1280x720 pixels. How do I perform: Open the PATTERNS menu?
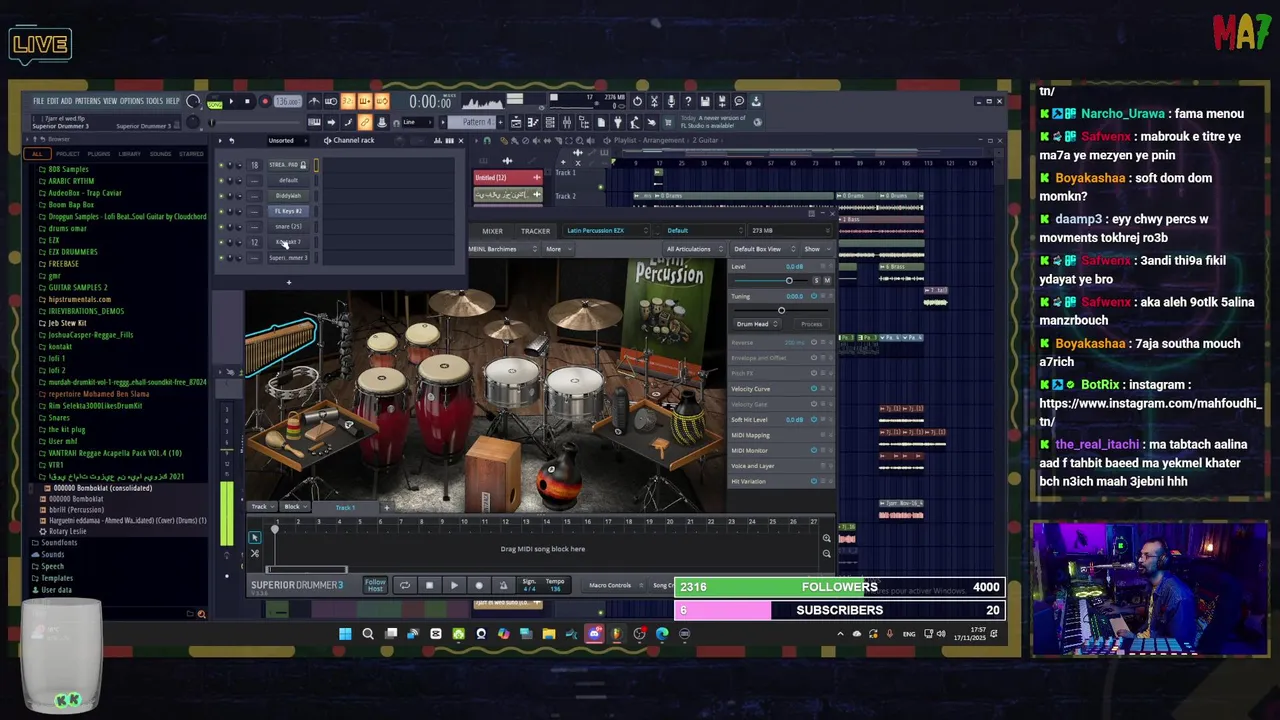[87, 101]
